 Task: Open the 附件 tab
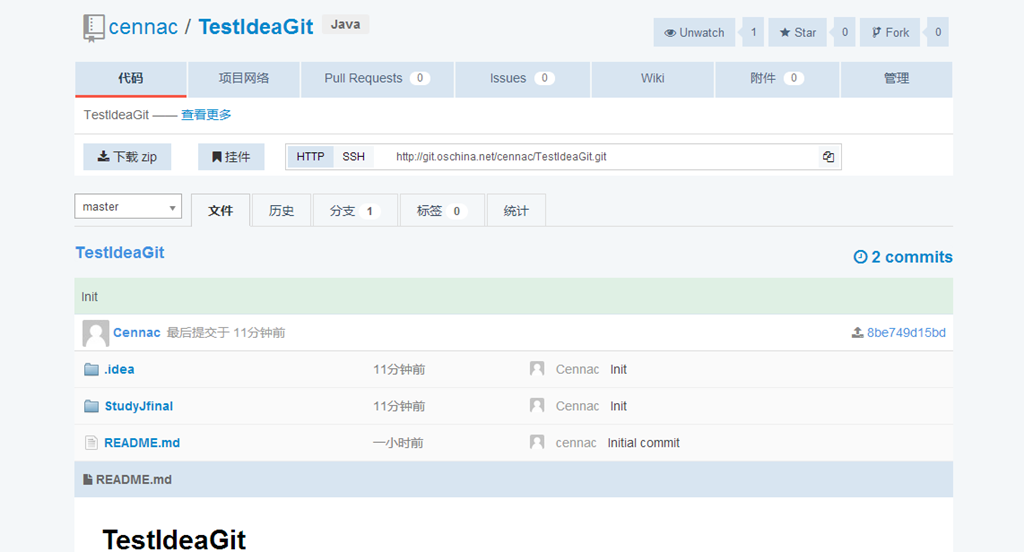776,78
